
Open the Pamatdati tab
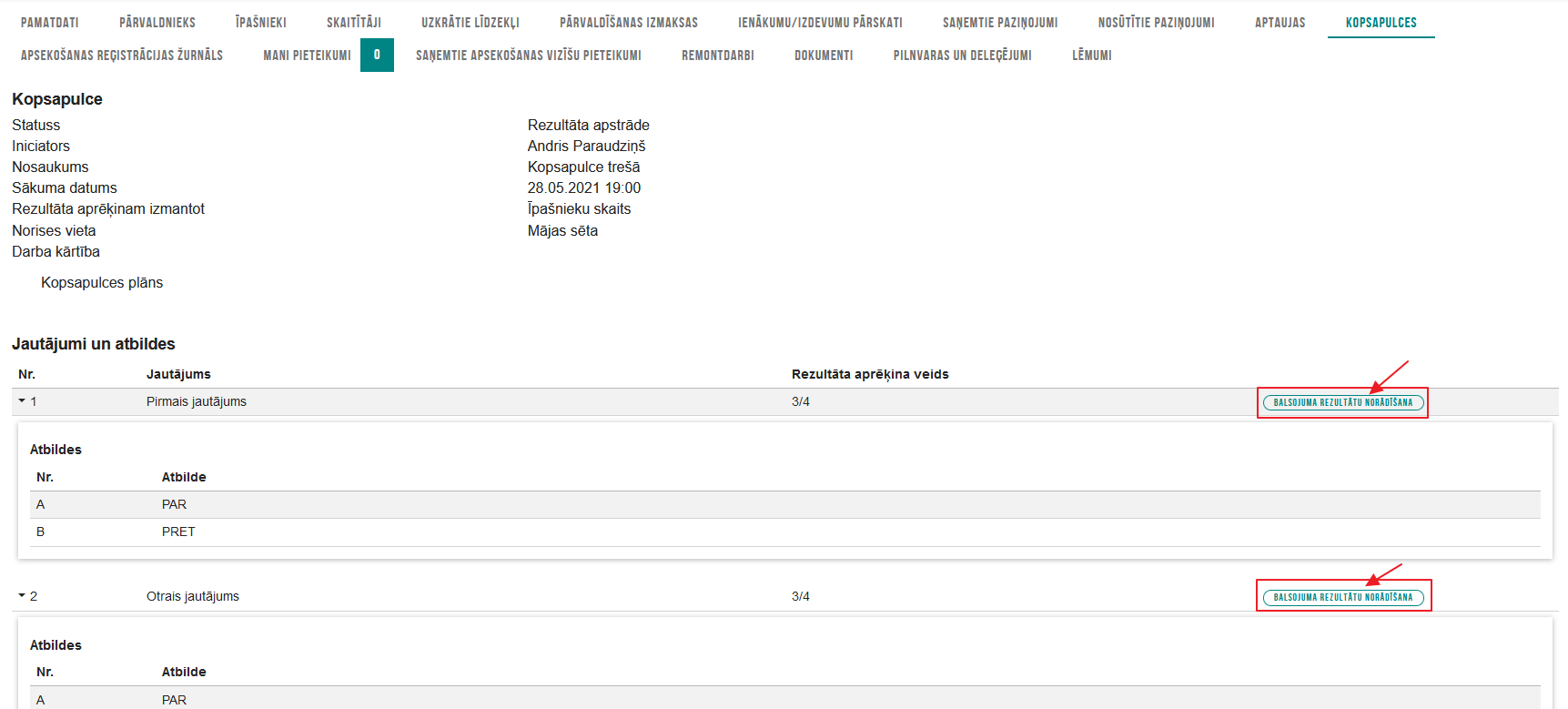pos(50,23)
